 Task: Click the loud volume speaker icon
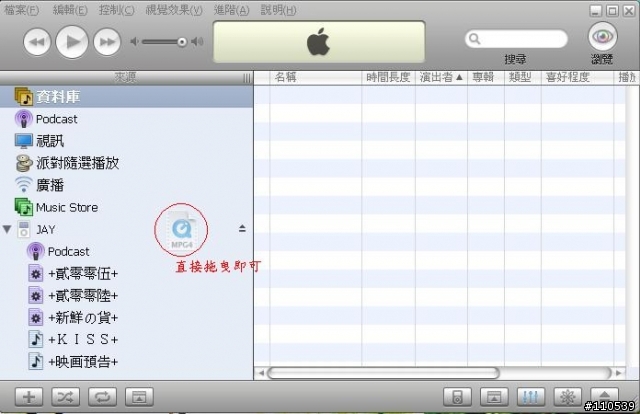coord(198,41)
